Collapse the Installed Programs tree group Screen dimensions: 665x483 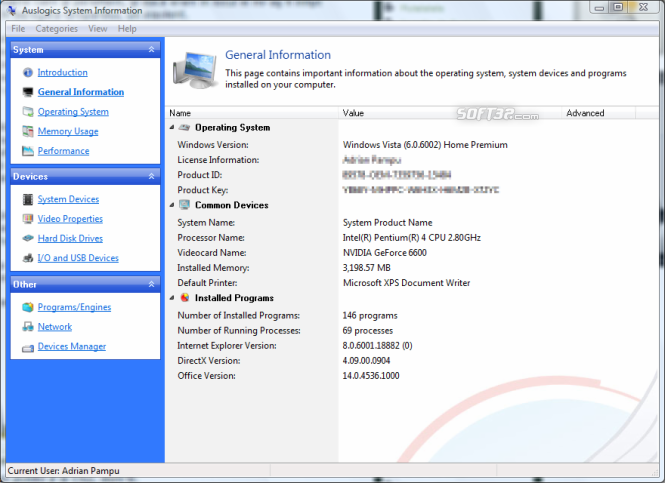click(x=172, y=298)
